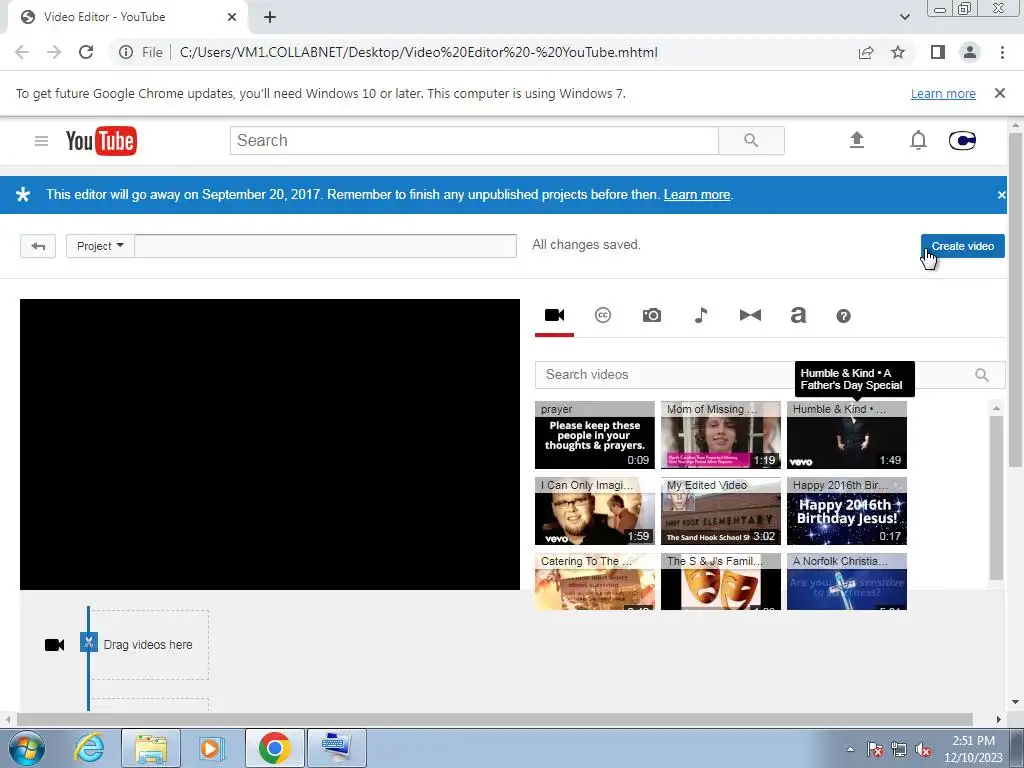
Task: Open Windows Media Player from taskbar
Action: pyautogui.click(x=211, y=748)
